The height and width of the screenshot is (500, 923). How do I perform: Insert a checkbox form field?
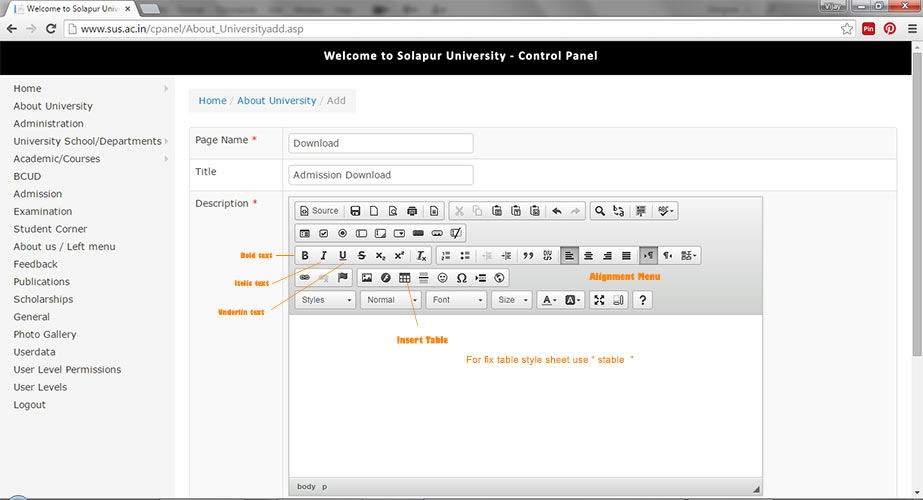pos(323,233)
